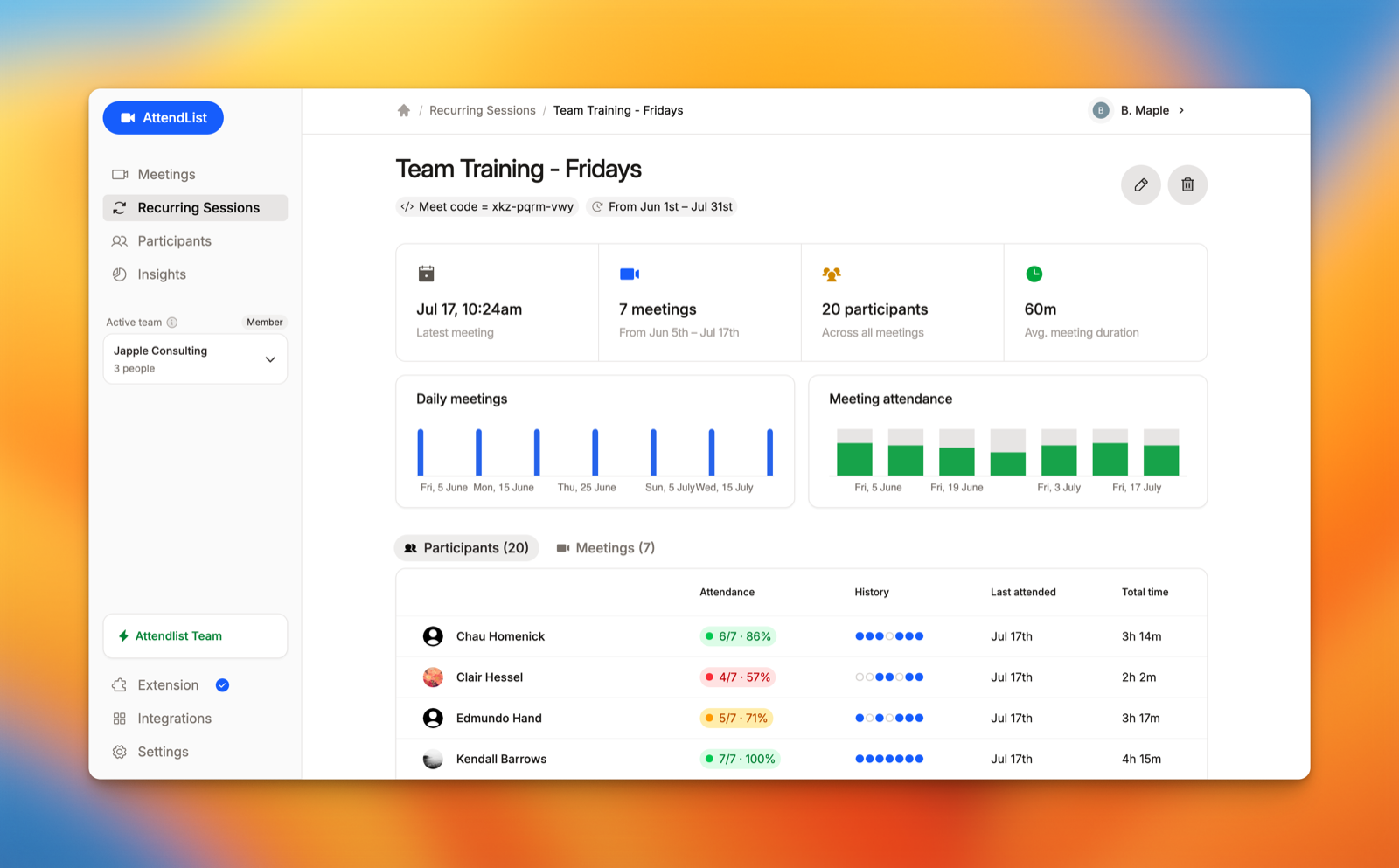1399x868 pixels.
Task: Click the Team Training - Fridays breadcrumb
Action: (x=618, y=110)
